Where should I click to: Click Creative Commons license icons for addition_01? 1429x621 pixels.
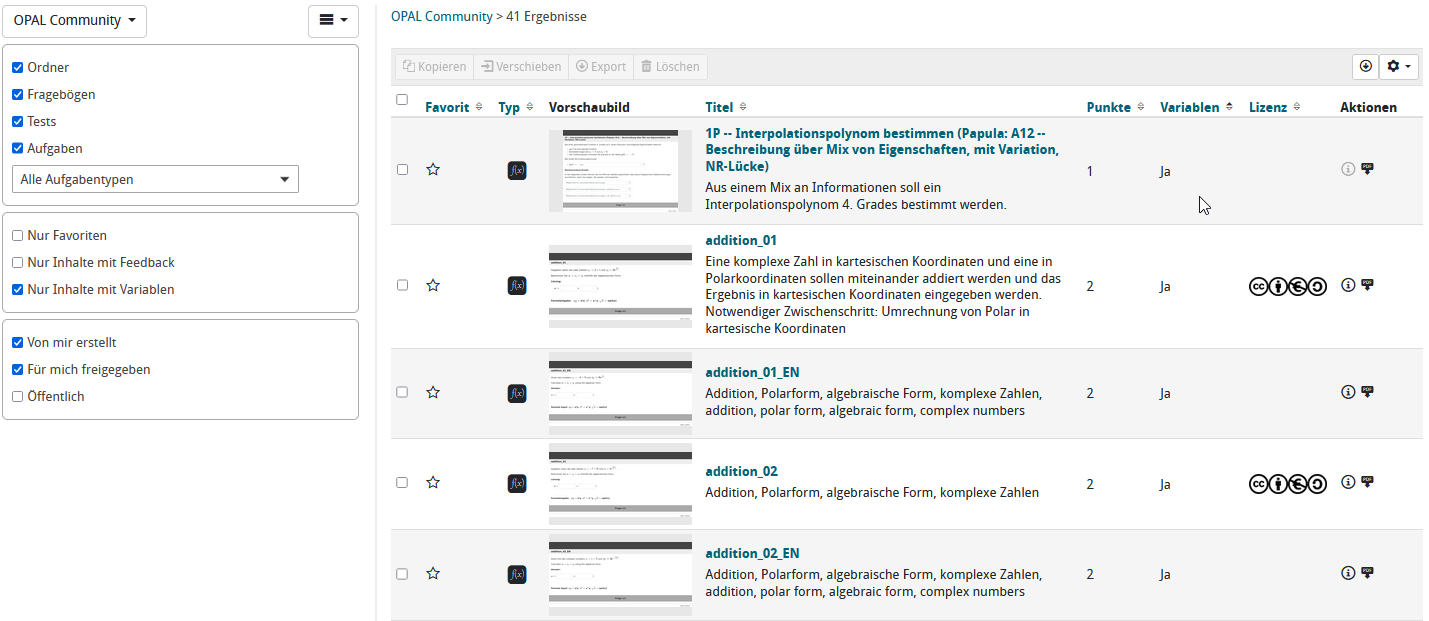pos(1287,287)
